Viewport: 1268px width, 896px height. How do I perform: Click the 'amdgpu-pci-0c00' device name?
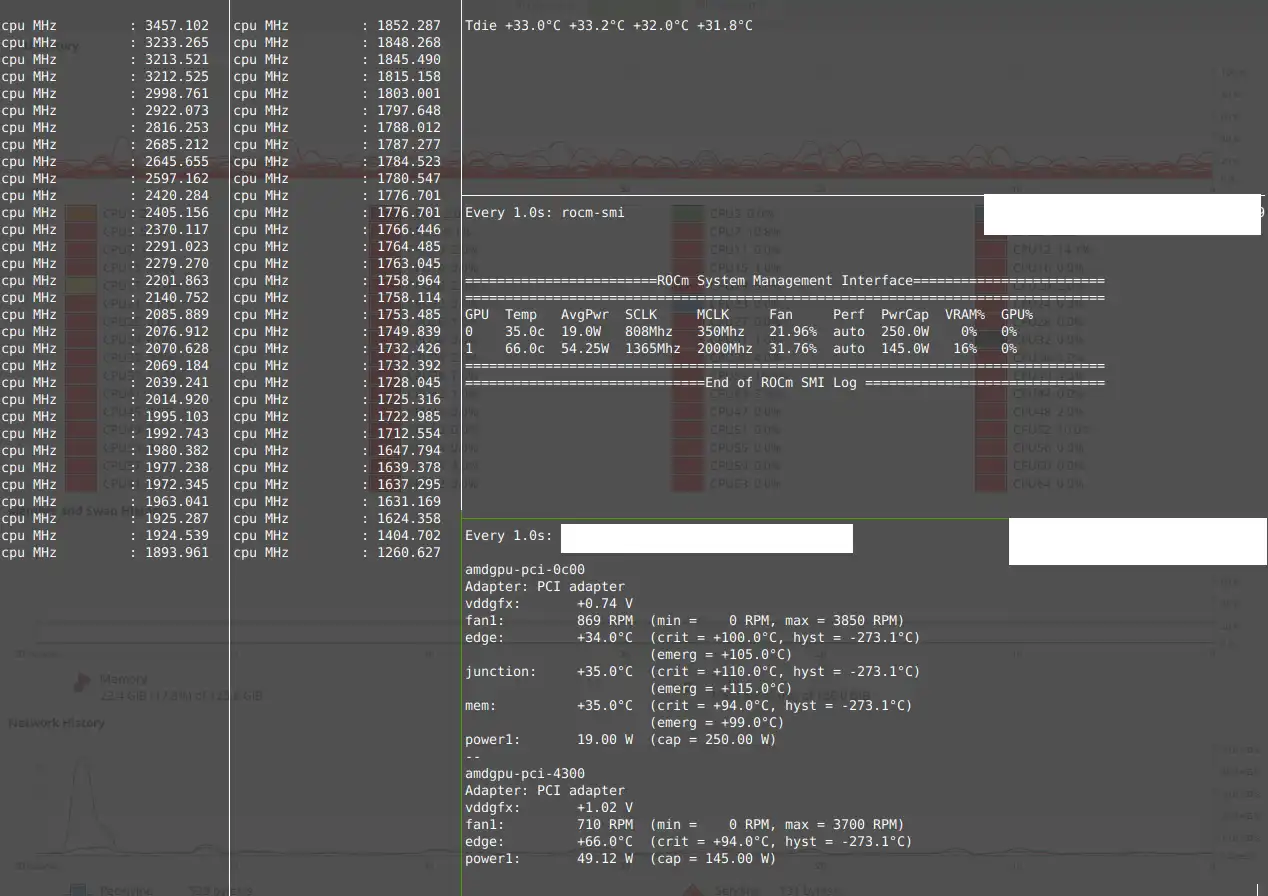pyautogui.click(x=525, y=569)
